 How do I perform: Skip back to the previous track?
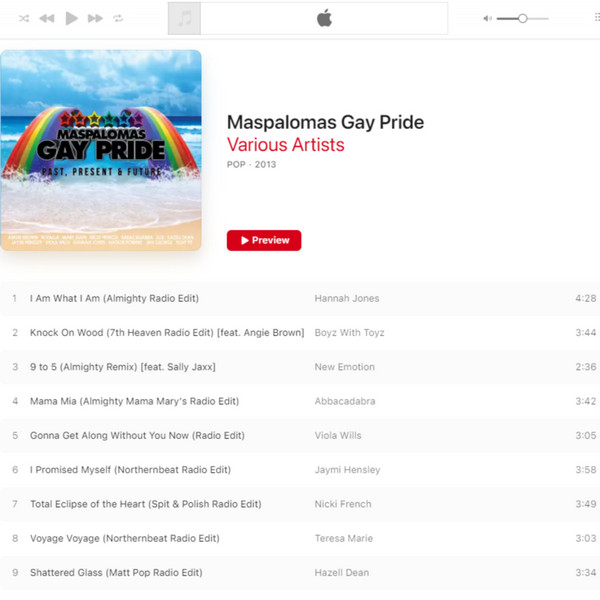[x=47, y=18]
